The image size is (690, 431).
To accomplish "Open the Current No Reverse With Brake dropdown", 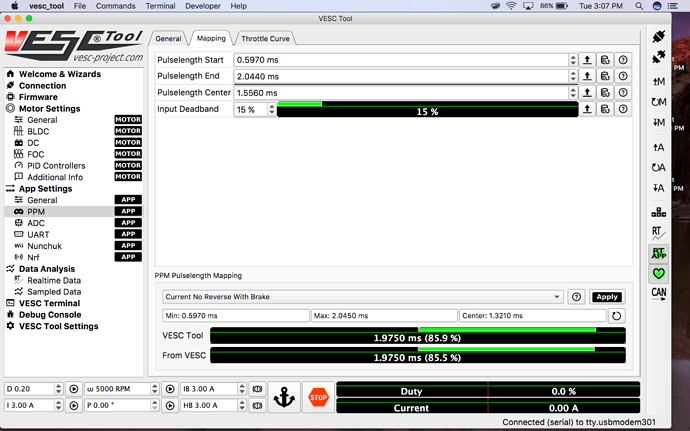I will 362,297.
